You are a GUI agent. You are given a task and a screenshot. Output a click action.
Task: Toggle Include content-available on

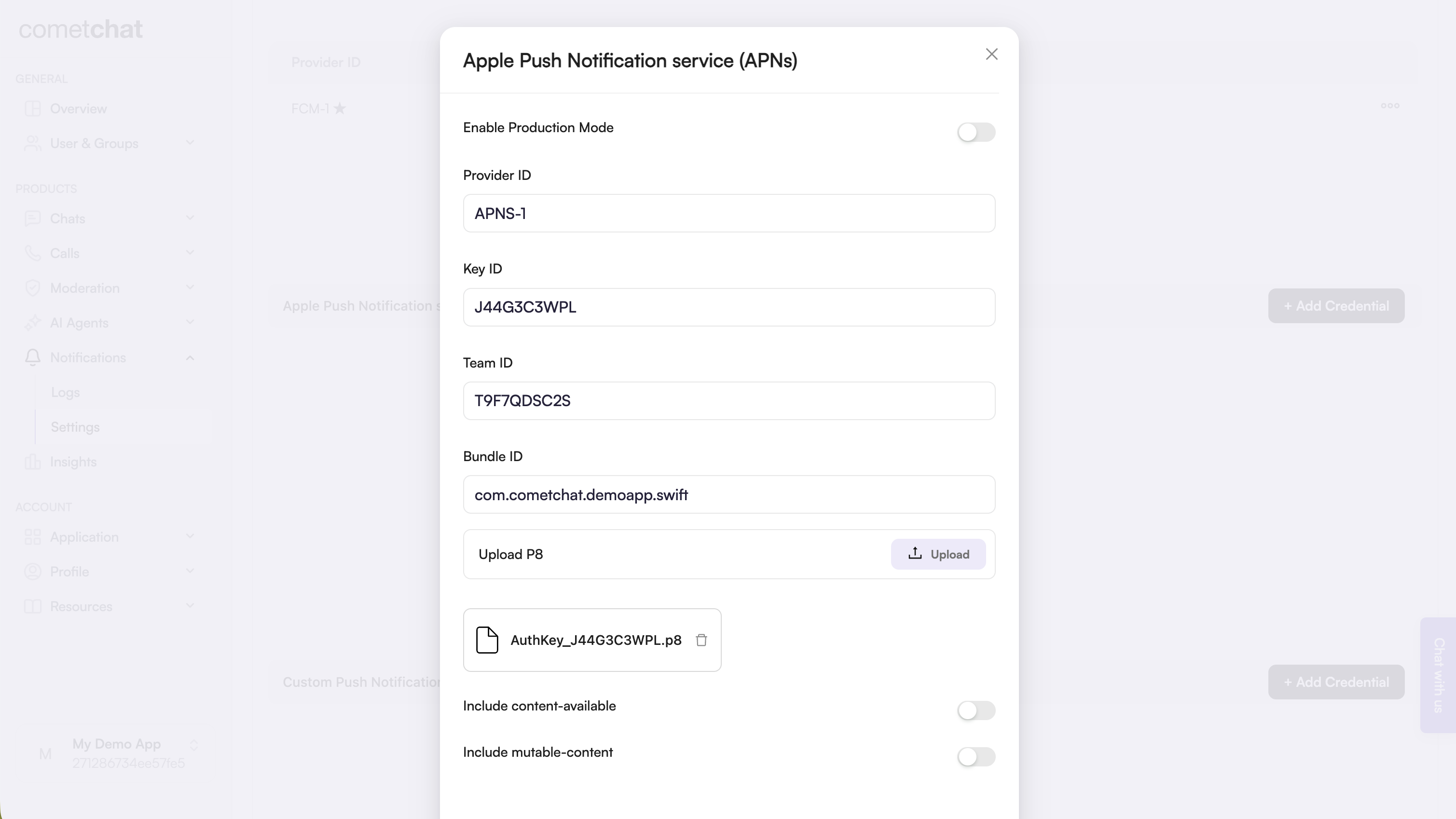pos(976,710)
